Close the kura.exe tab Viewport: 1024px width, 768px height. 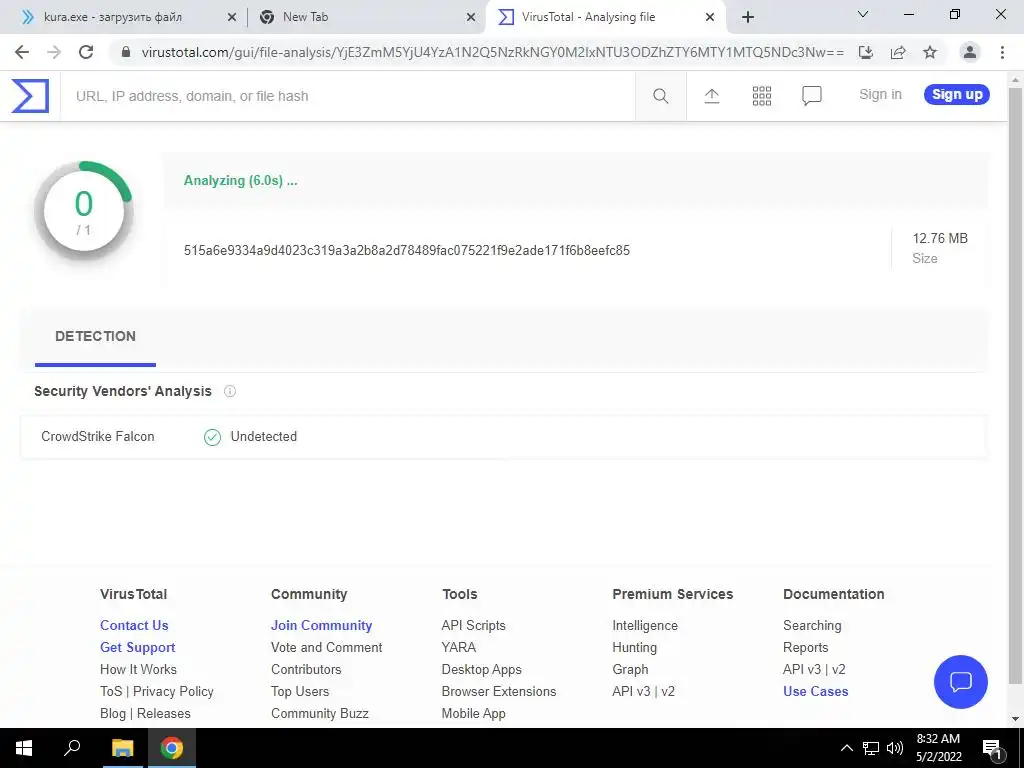point(232,18)
